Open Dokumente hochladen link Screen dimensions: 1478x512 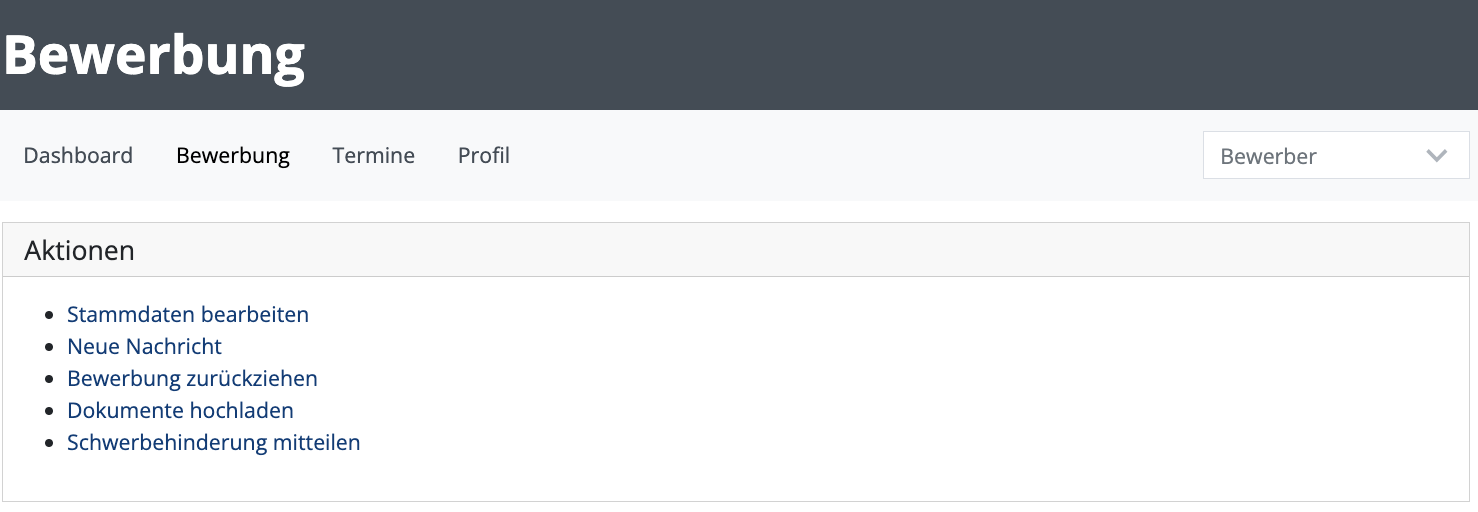point(180,410)
